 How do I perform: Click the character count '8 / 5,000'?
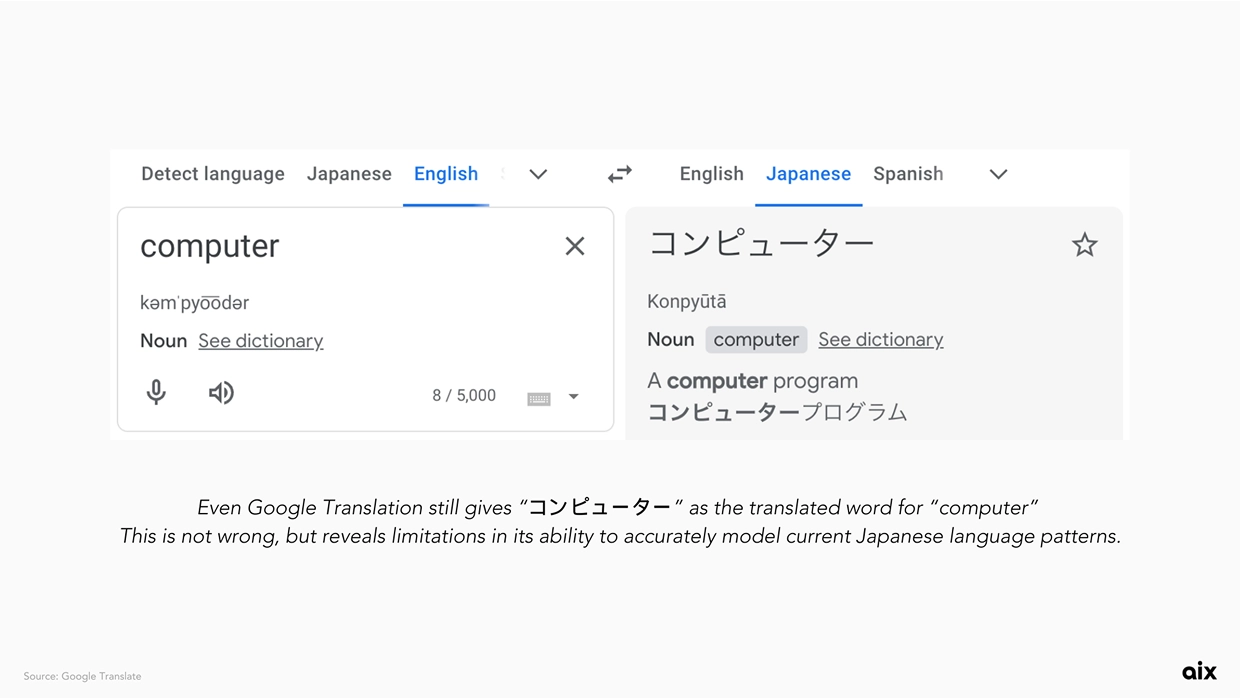464,396
